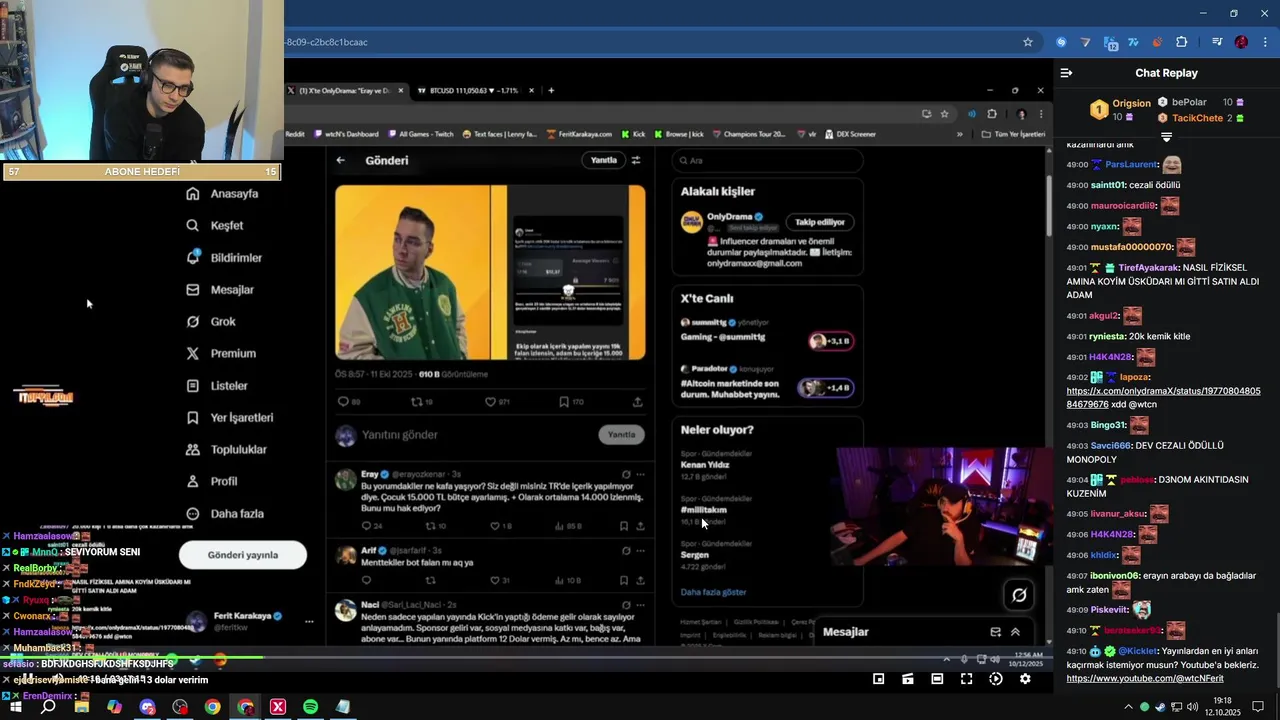
Task: Open the FeritKarakaya.com bookmark
Action: point(577,134)
